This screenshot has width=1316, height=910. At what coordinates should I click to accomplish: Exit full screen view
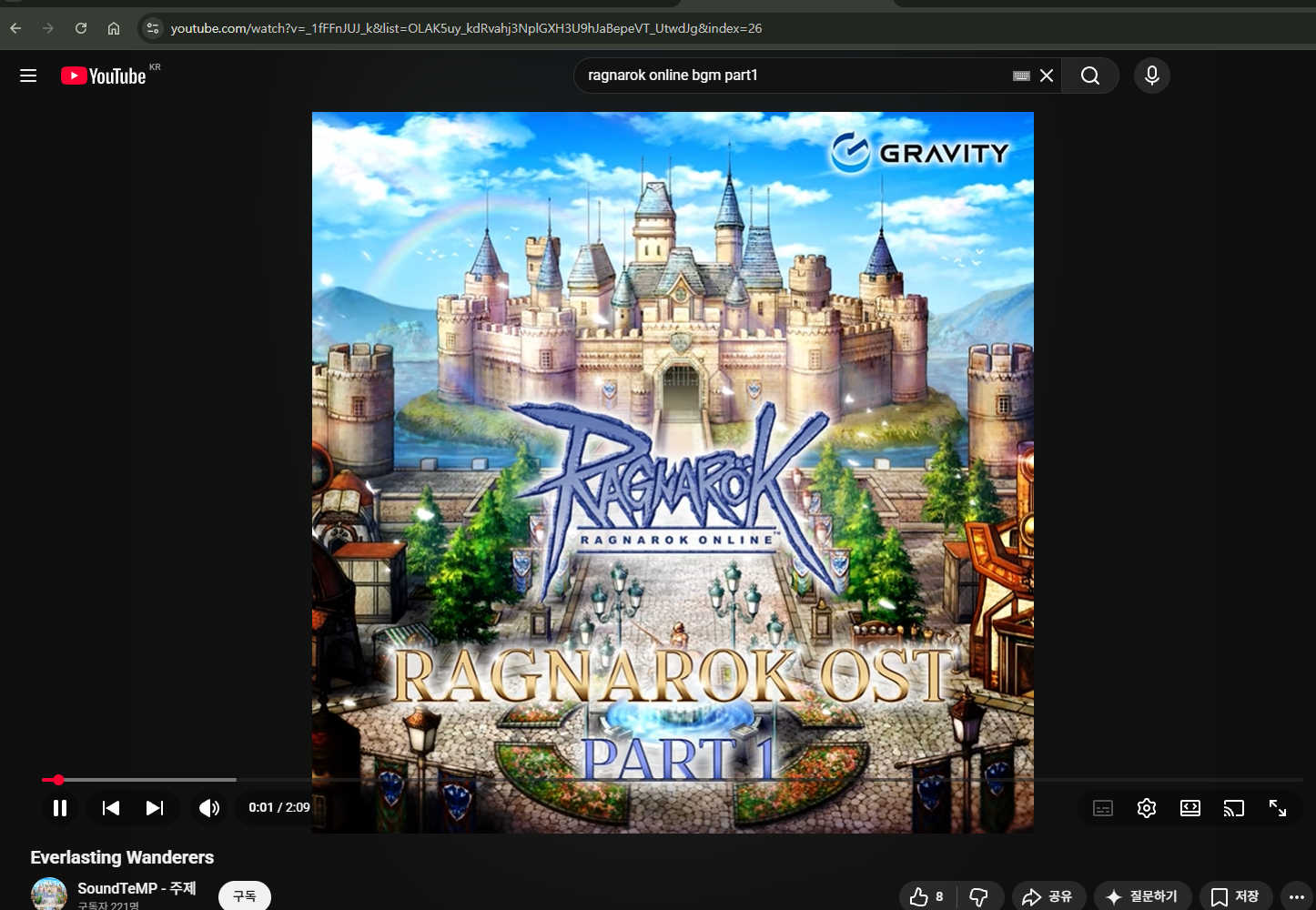pos(1278,808)
